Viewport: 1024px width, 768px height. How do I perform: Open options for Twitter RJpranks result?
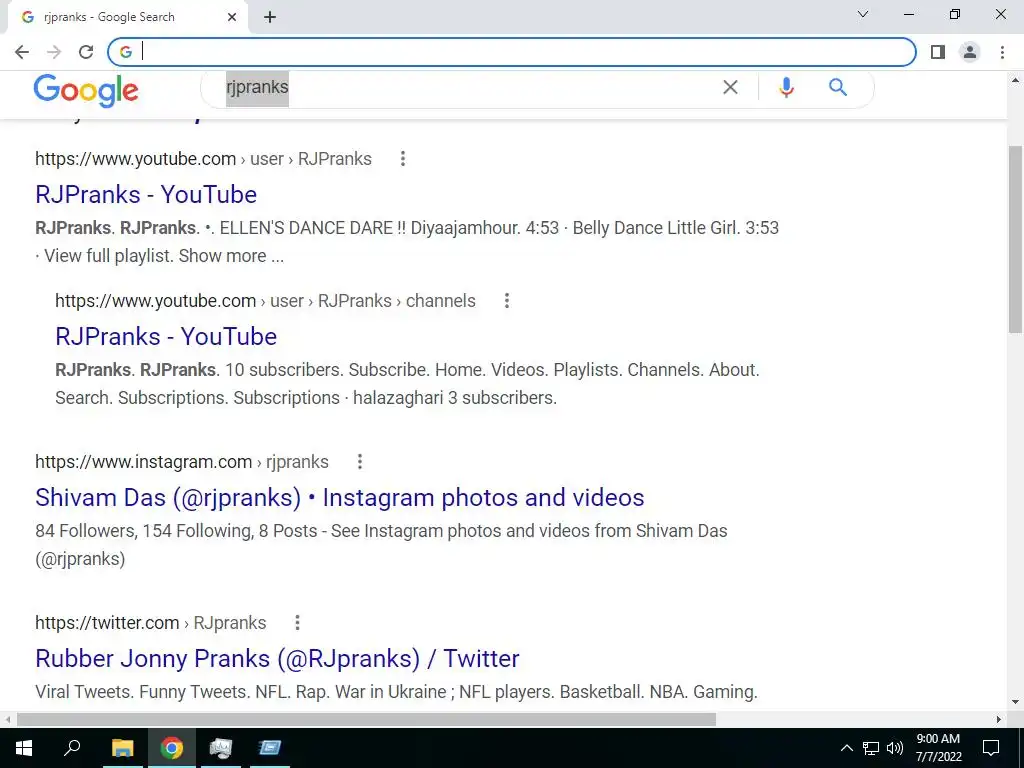tap(297, 622)
